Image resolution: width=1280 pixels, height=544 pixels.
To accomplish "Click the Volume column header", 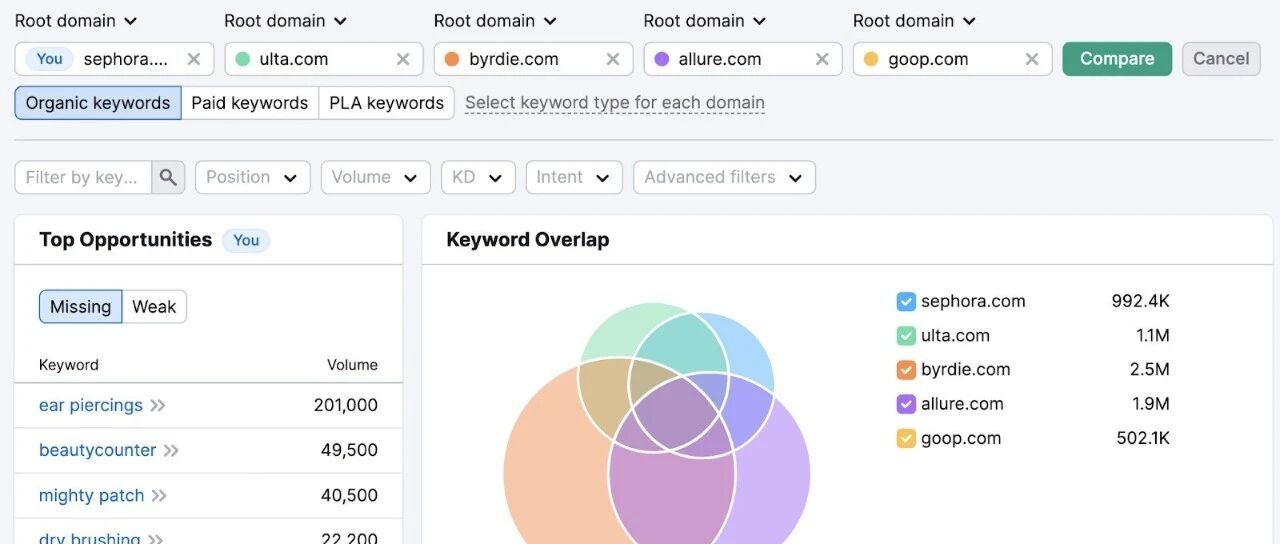I will tap(352, 365).
